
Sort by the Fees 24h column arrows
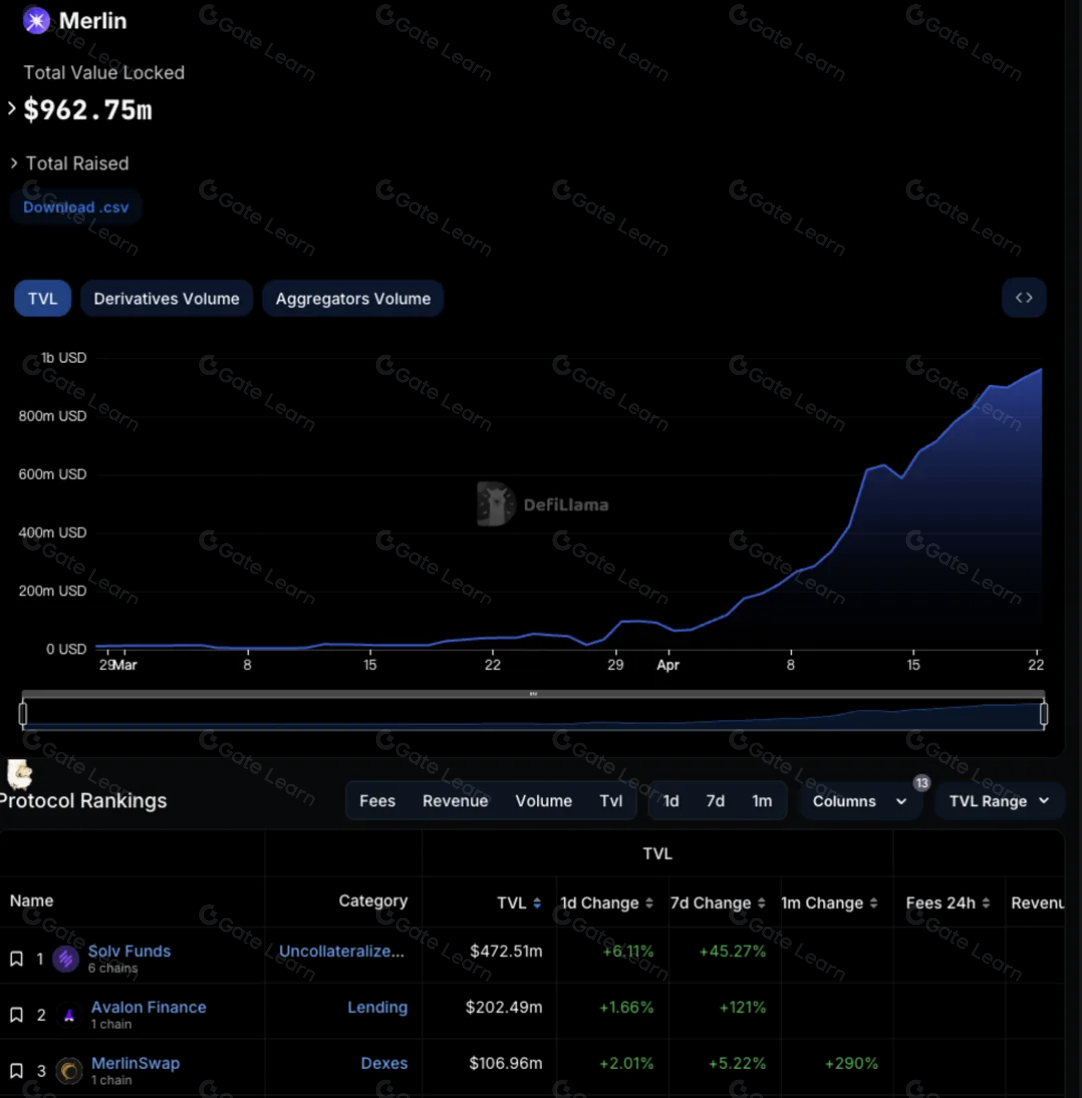986,903
